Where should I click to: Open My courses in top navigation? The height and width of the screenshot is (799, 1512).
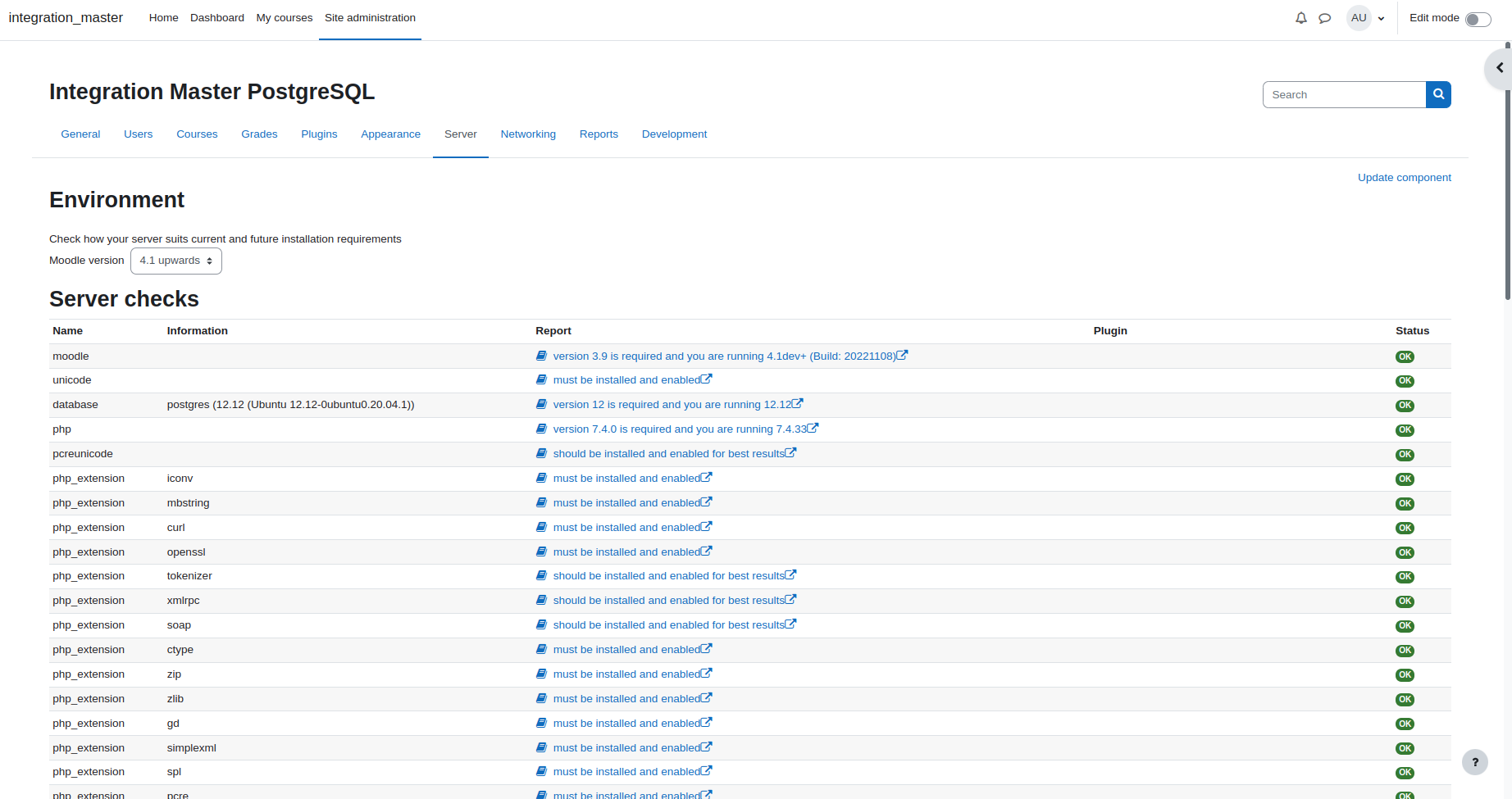[285, 18]
